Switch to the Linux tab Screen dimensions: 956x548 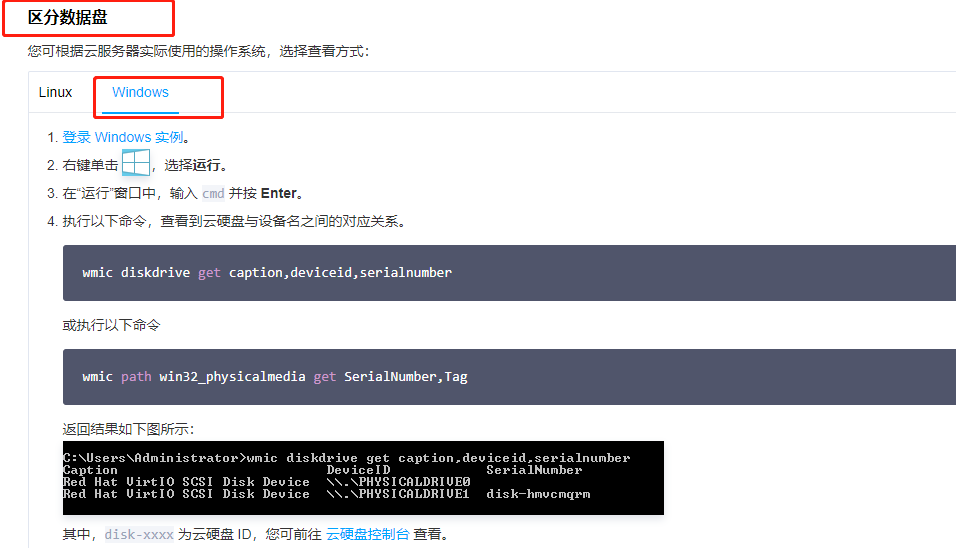point(56,93)
